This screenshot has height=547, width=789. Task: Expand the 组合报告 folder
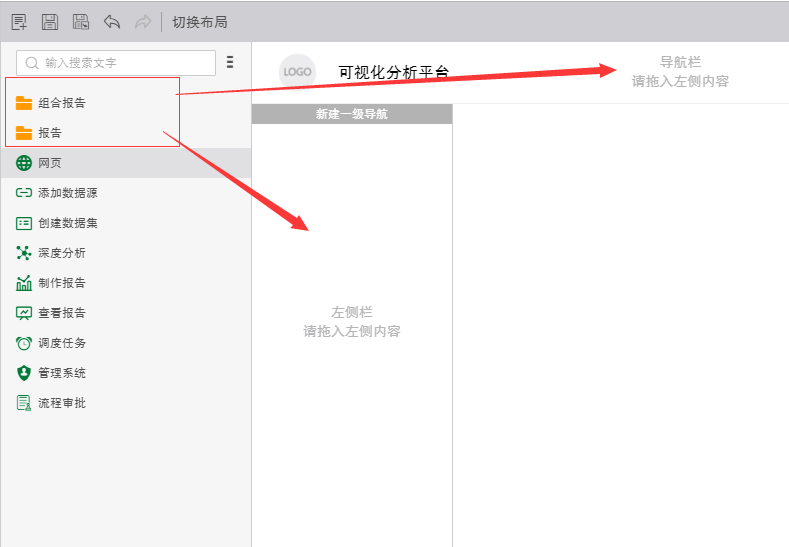(x=61, y=103)
